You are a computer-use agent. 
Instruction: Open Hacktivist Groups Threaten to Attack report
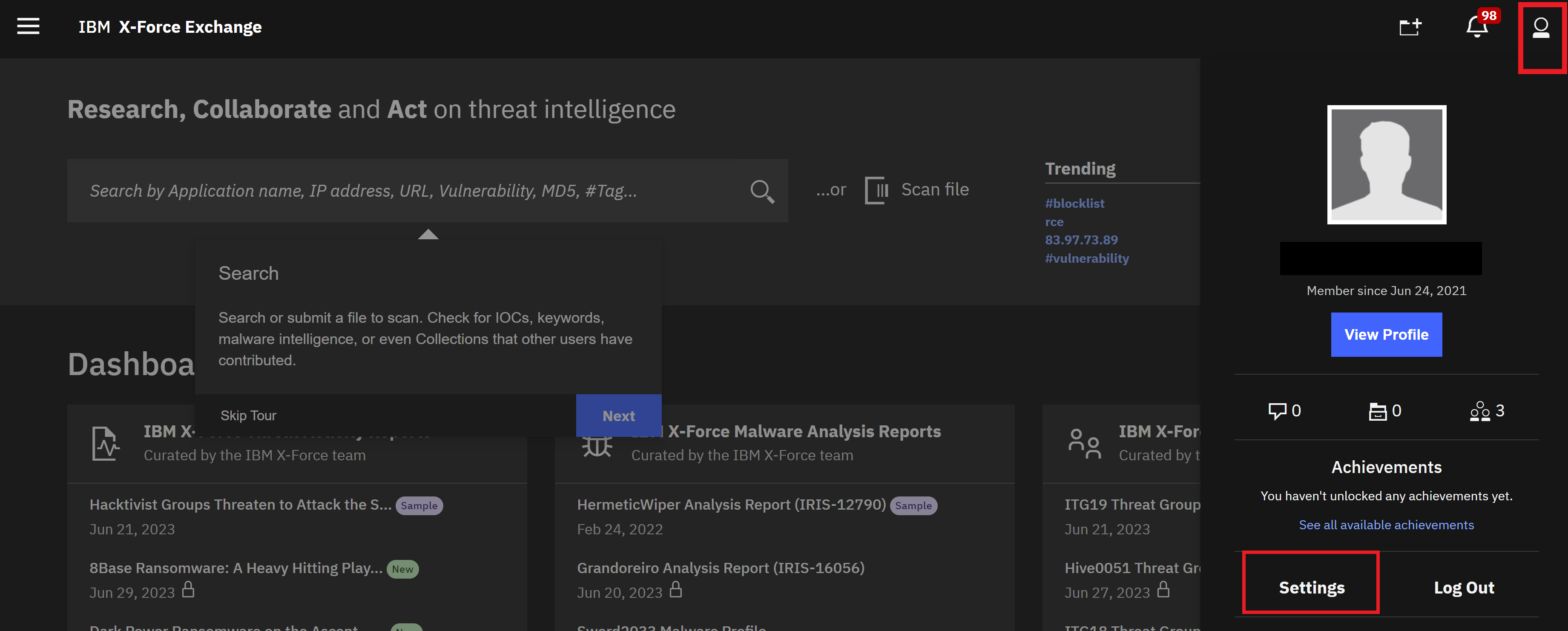pyautogui.click(x=241, y=505)
